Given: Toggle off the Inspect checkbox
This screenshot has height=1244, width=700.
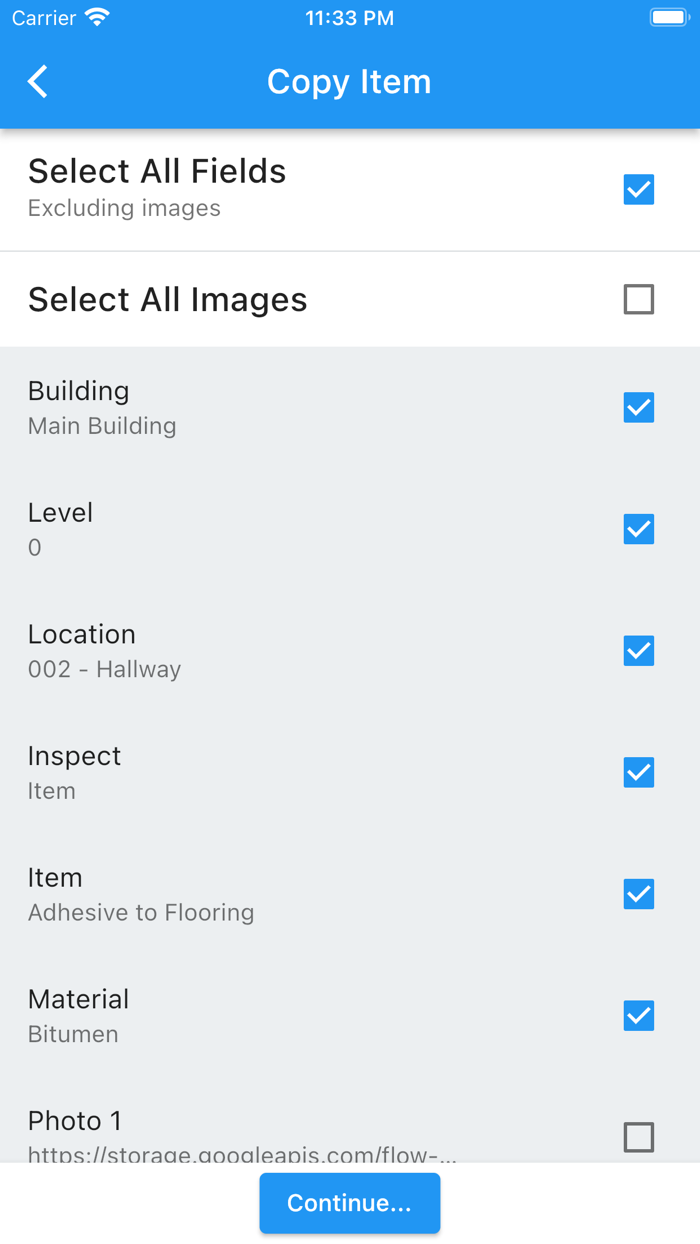Looking at the screenshot, I should (638, 772).
